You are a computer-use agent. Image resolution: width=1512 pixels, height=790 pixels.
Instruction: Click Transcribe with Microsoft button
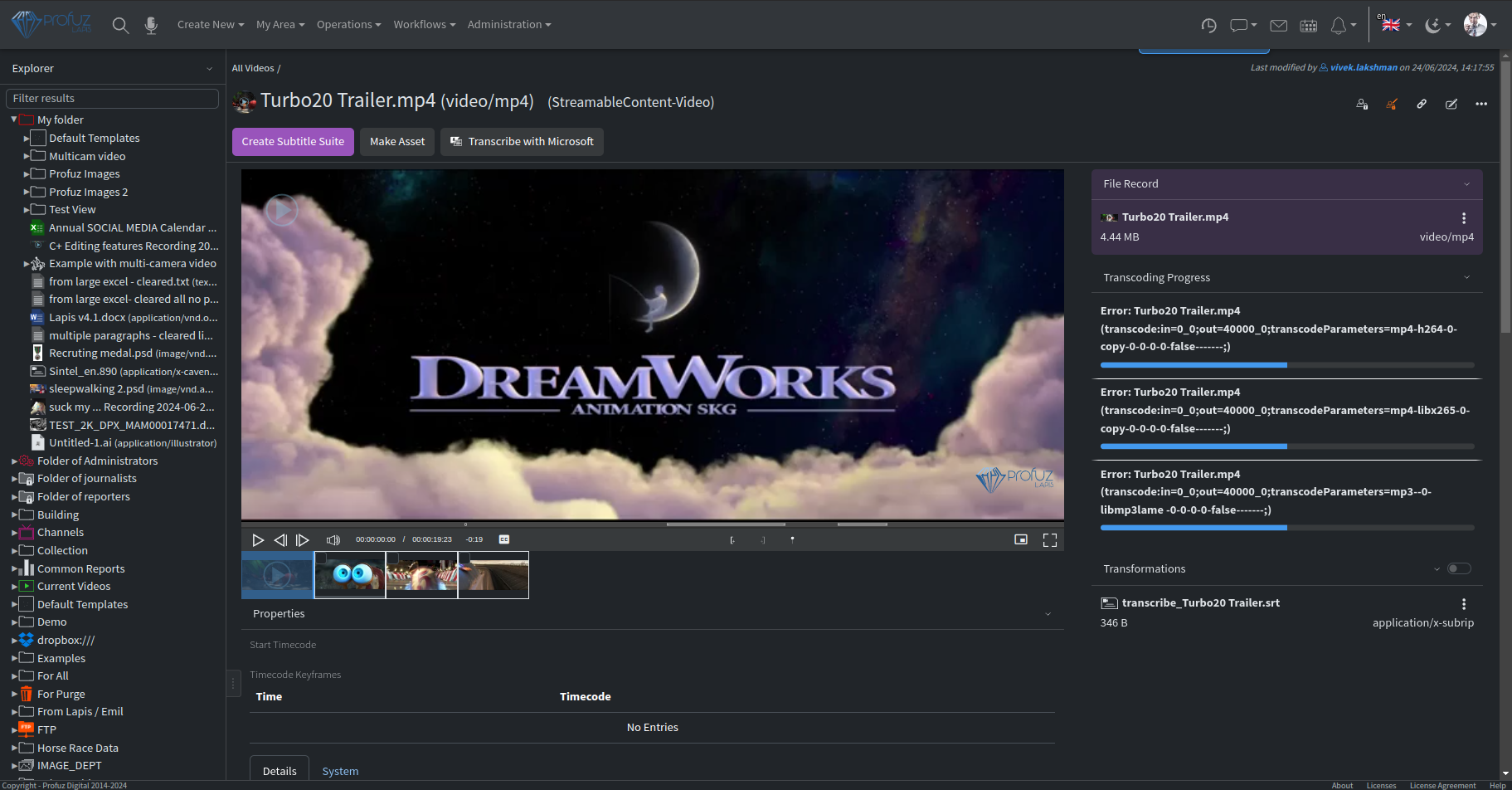pyautogui.click(x=522, y=142)
